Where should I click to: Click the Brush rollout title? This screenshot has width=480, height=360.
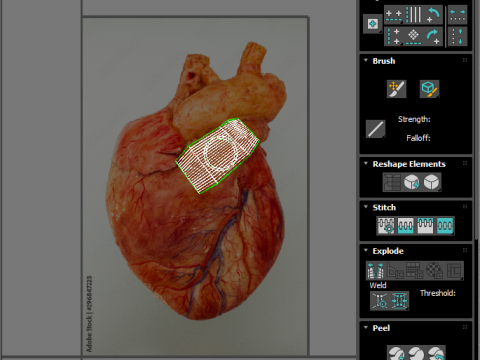point(384,61)
